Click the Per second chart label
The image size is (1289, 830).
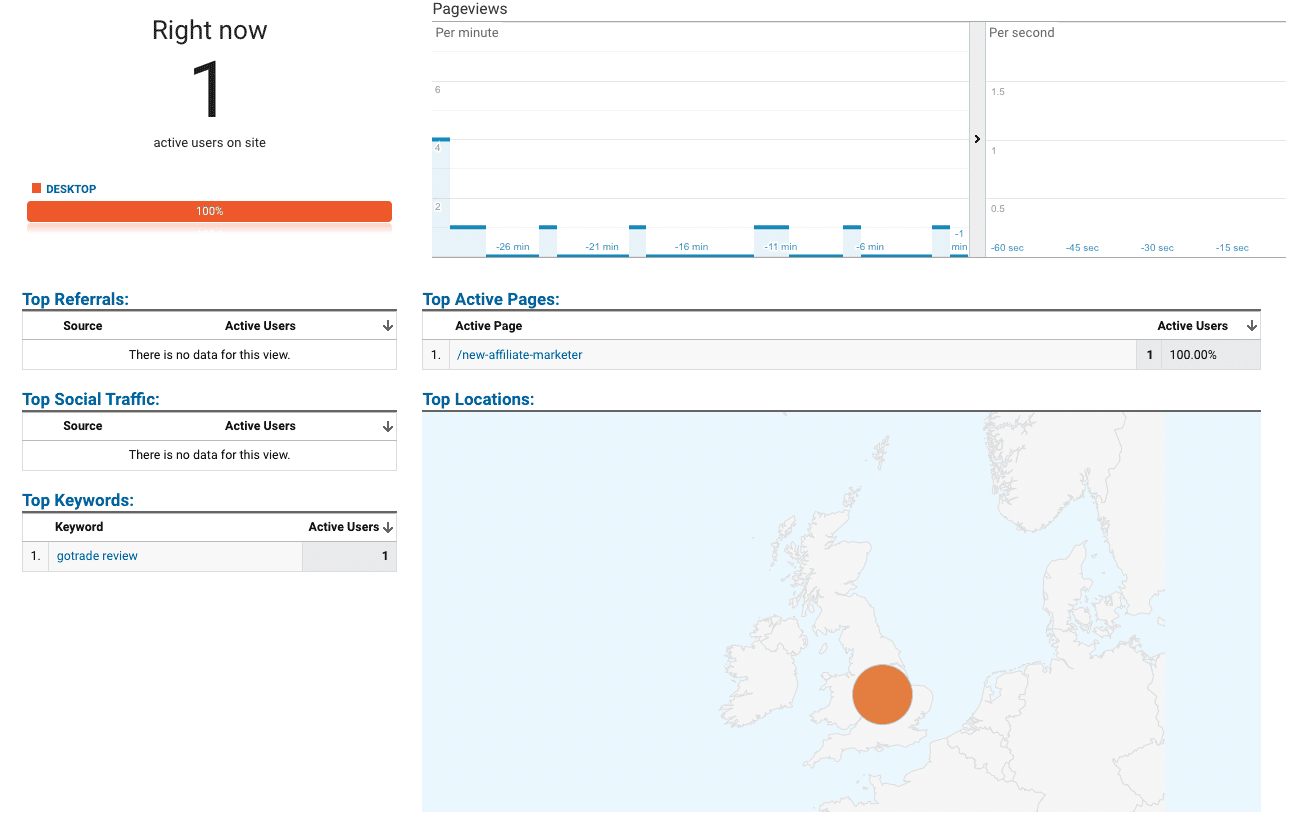[1022, 33]
